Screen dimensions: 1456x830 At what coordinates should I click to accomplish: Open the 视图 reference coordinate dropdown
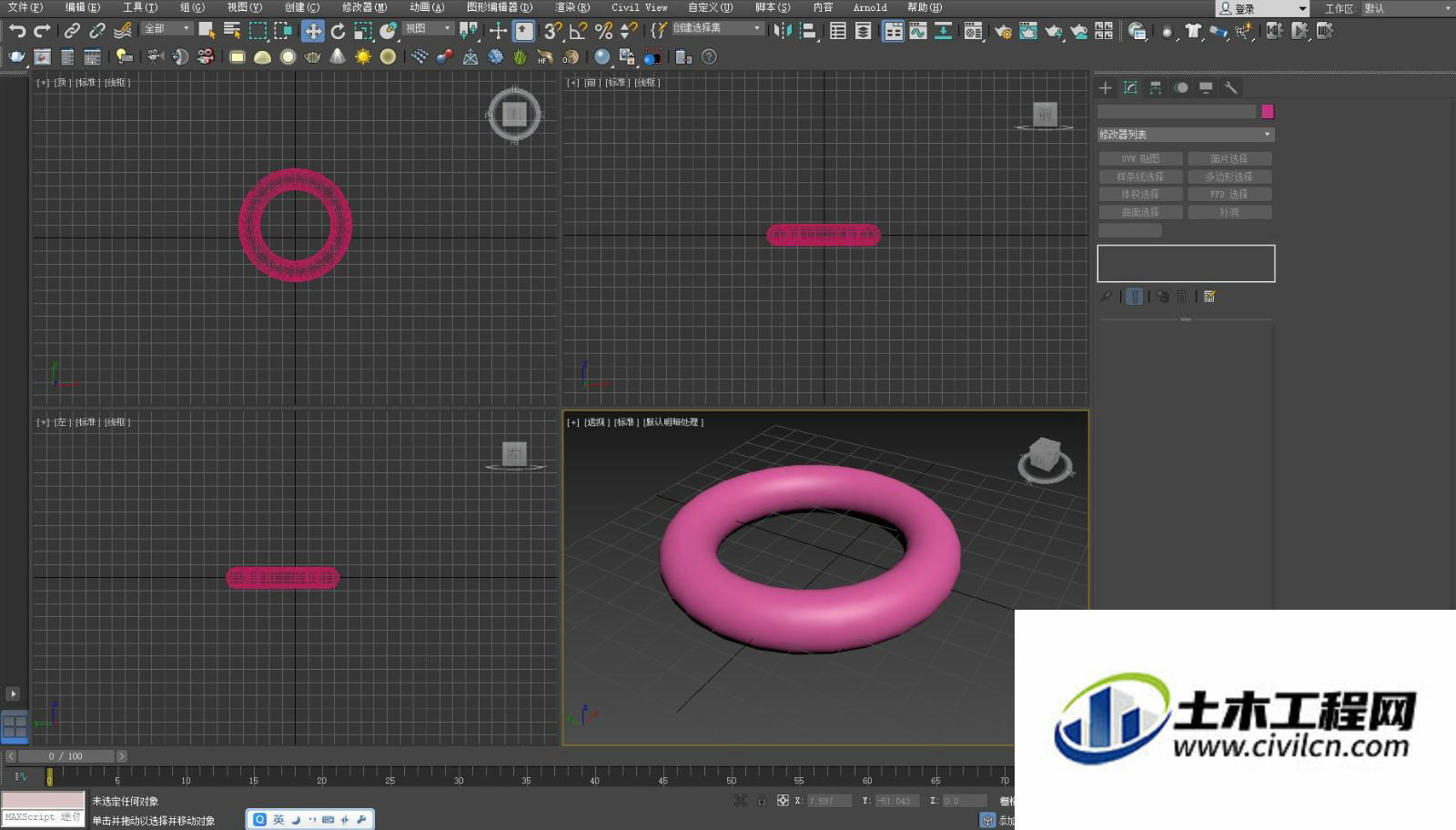[x=428, y=29]
